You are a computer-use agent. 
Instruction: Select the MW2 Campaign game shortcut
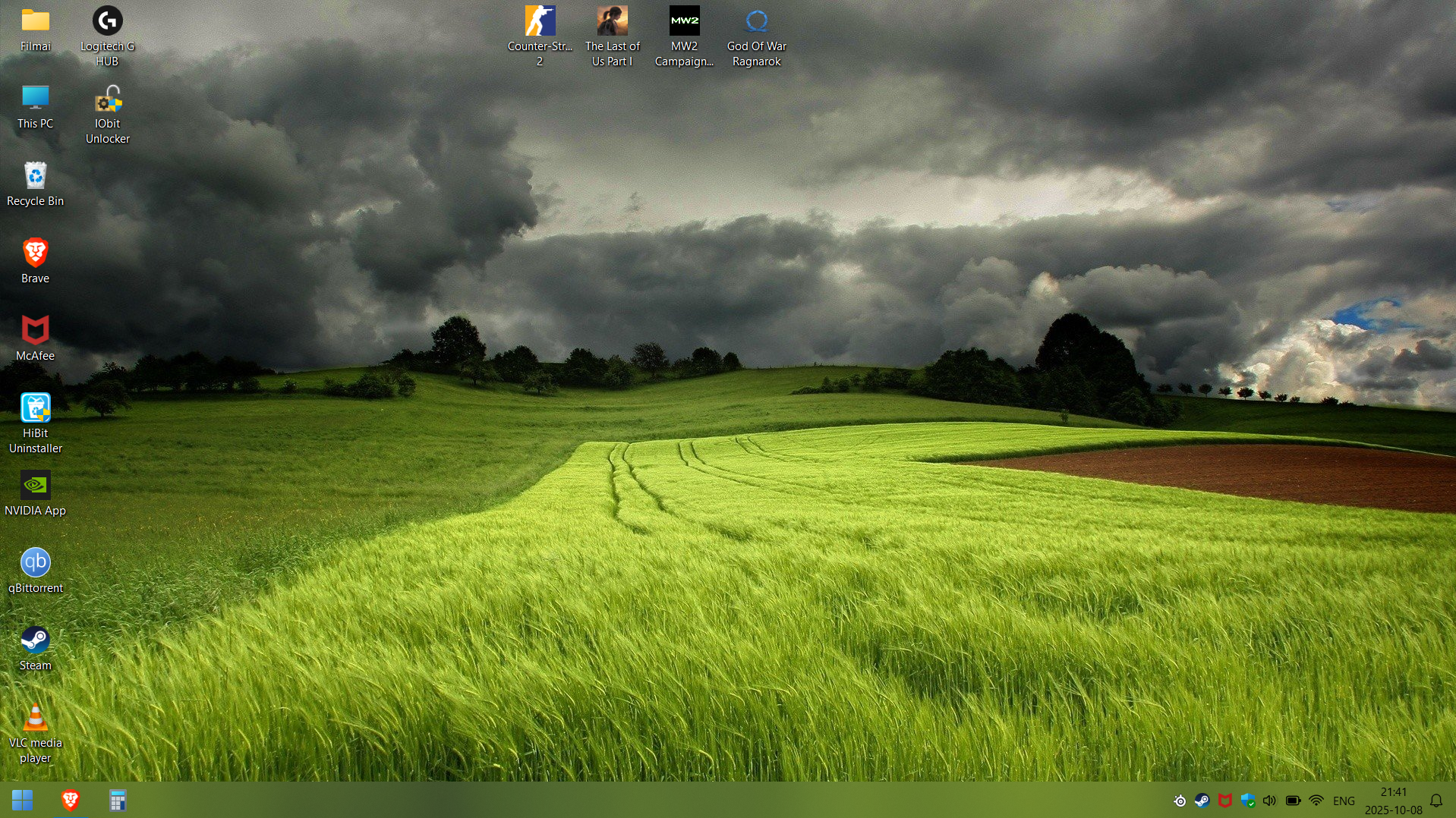click(x=684, y=36)
